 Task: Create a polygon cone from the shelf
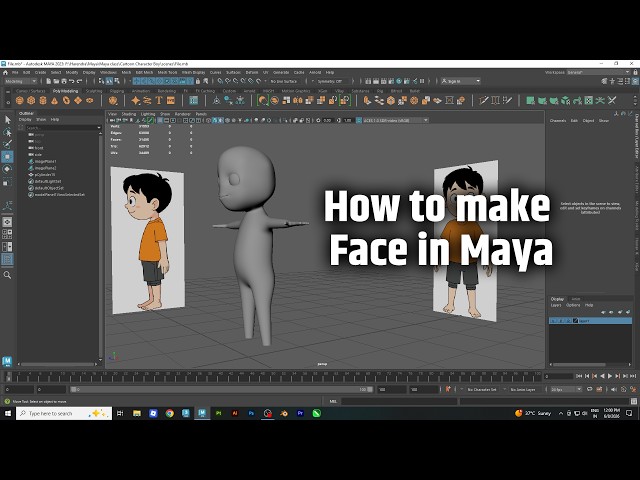coord(54,100)
